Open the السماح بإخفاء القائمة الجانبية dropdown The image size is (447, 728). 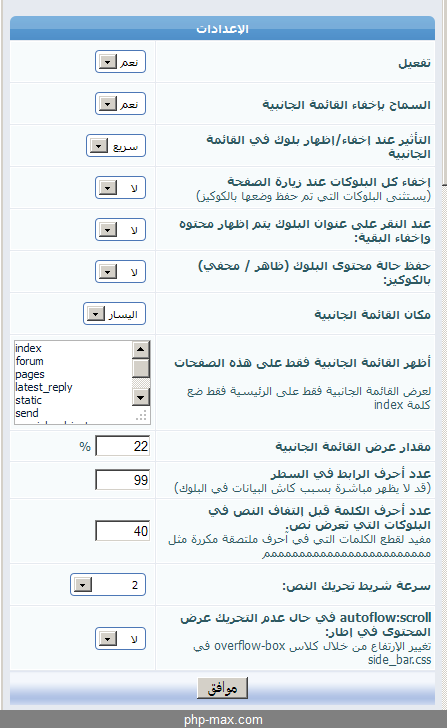pyautogui.click(x=120, y=104)
